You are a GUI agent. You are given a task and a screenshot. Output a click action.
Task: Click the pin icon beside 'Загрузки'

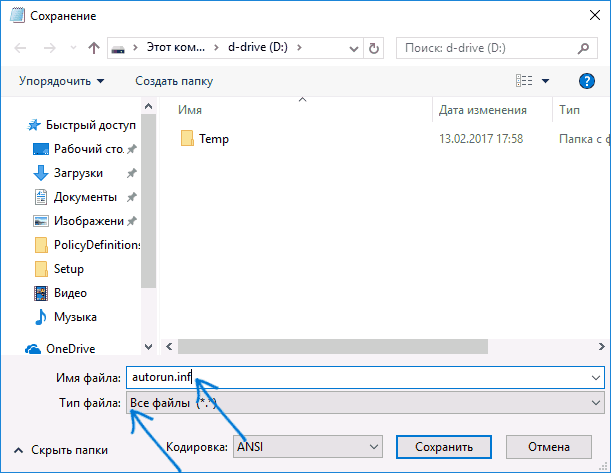tap(132, 173)
